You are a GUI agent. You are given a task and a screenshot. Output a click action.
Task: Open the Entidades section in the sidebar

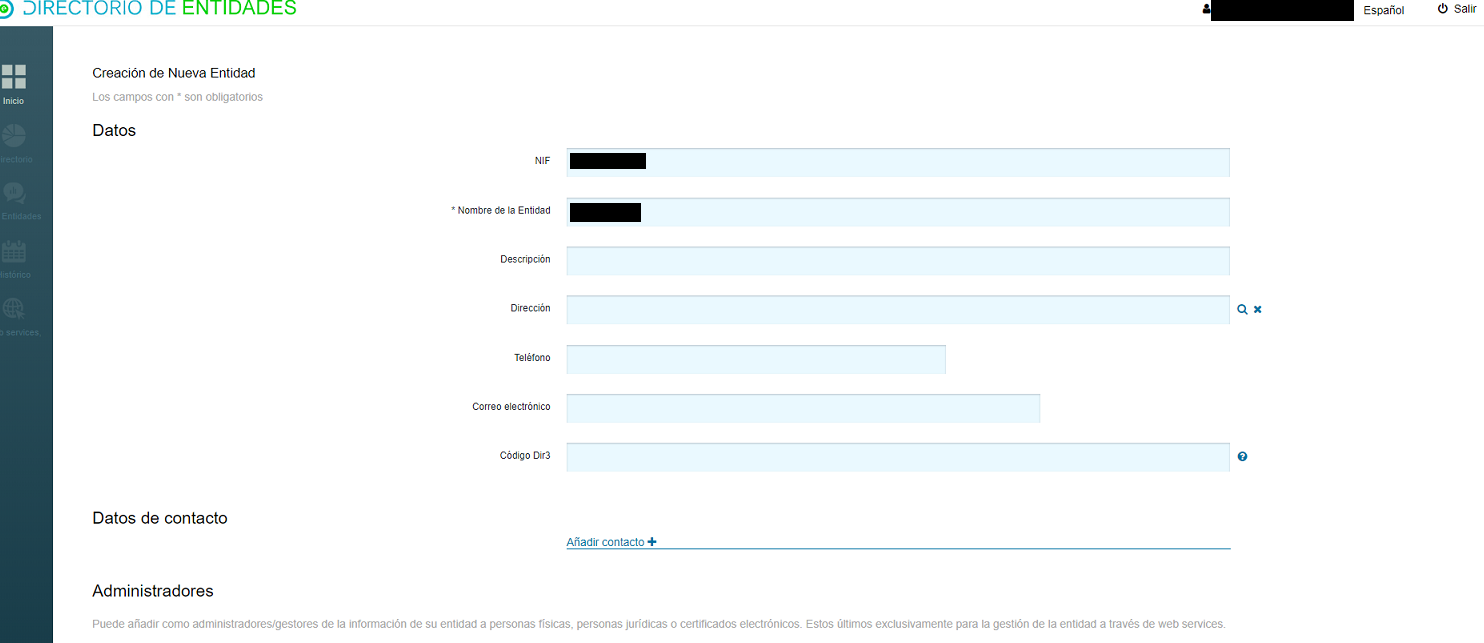click(x=14, y=197)
